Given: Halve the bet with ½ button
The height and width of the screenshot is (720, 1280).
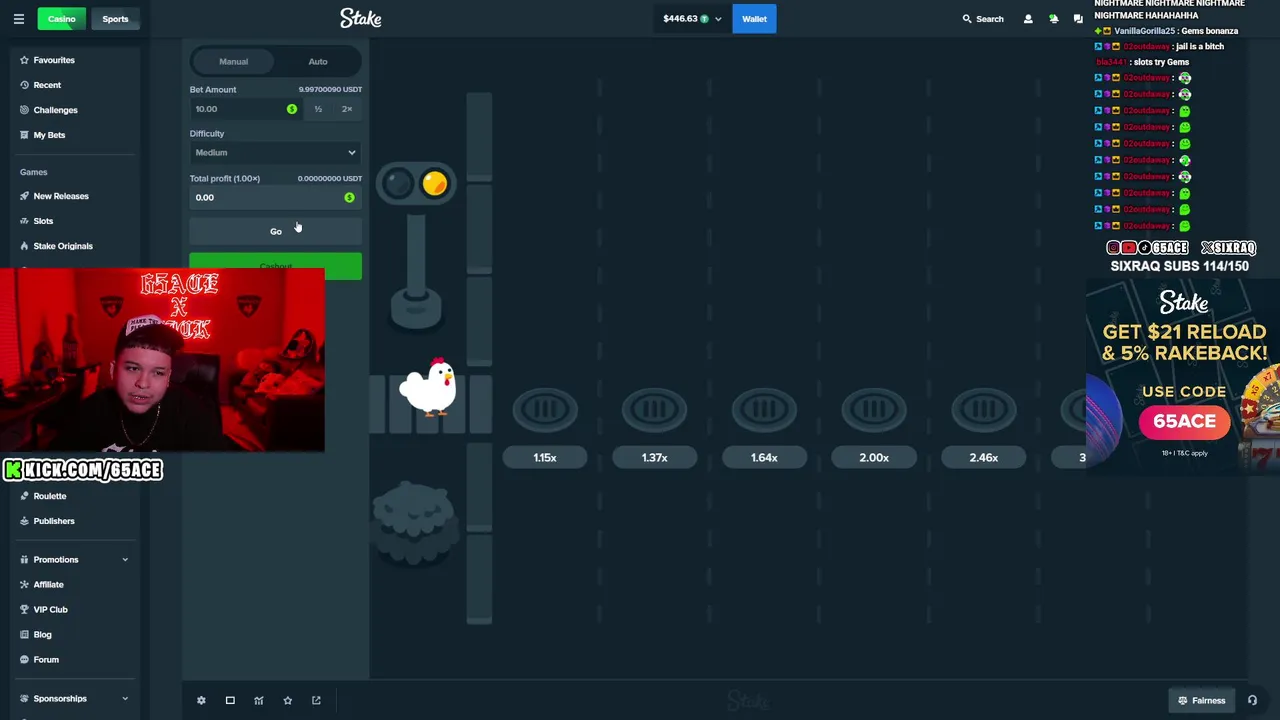Looking at the screenshot, I should [318, 109].
